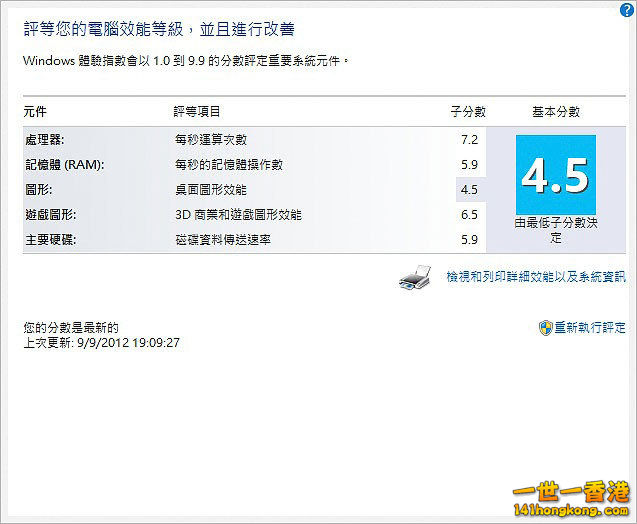Click the gaming graphics subscore 6.5
The image size is (637, 524).
pyautogui.click(x=469, y=214)
